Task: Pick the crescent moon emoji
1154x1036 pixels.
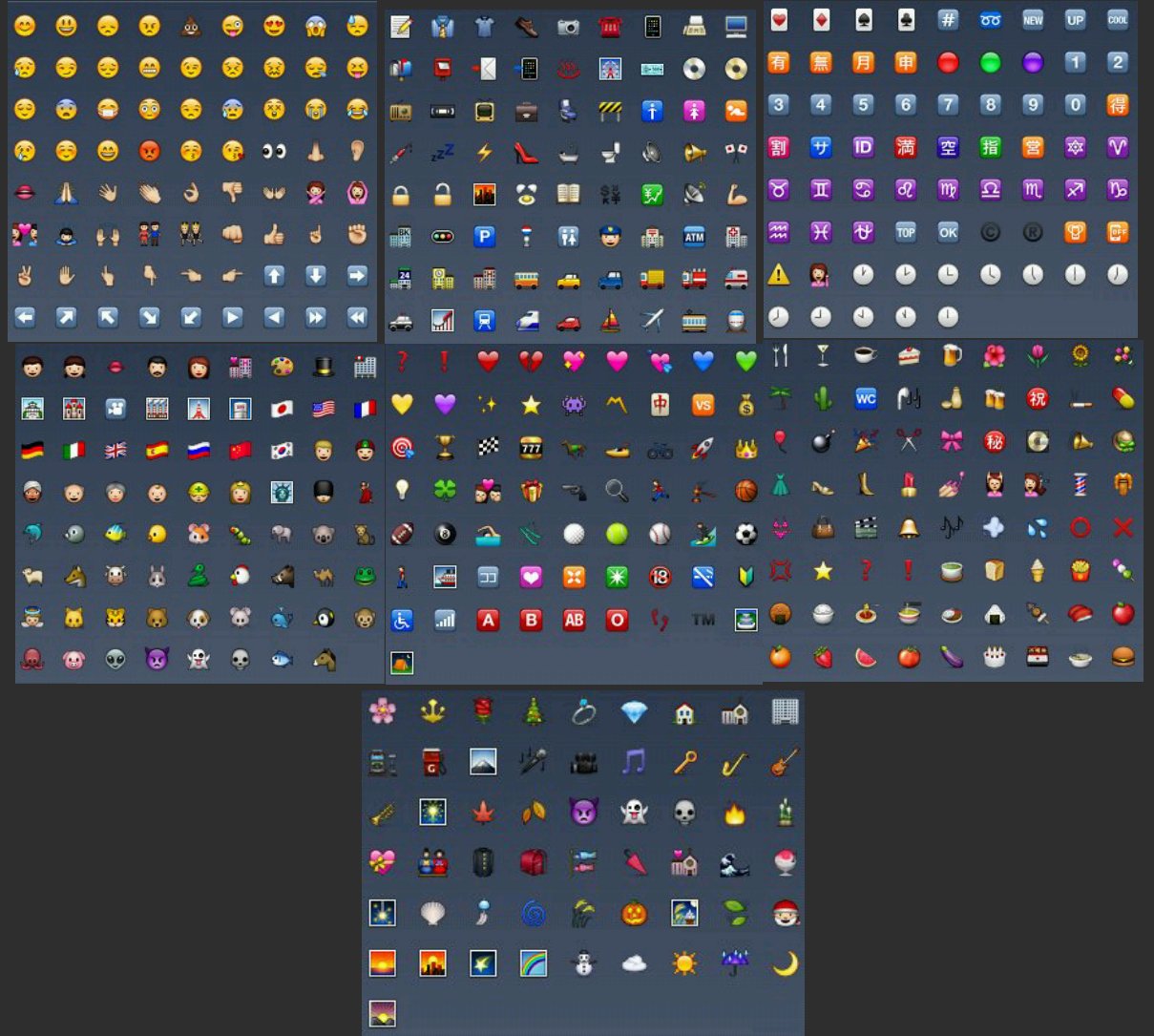Action: (785, 963)
